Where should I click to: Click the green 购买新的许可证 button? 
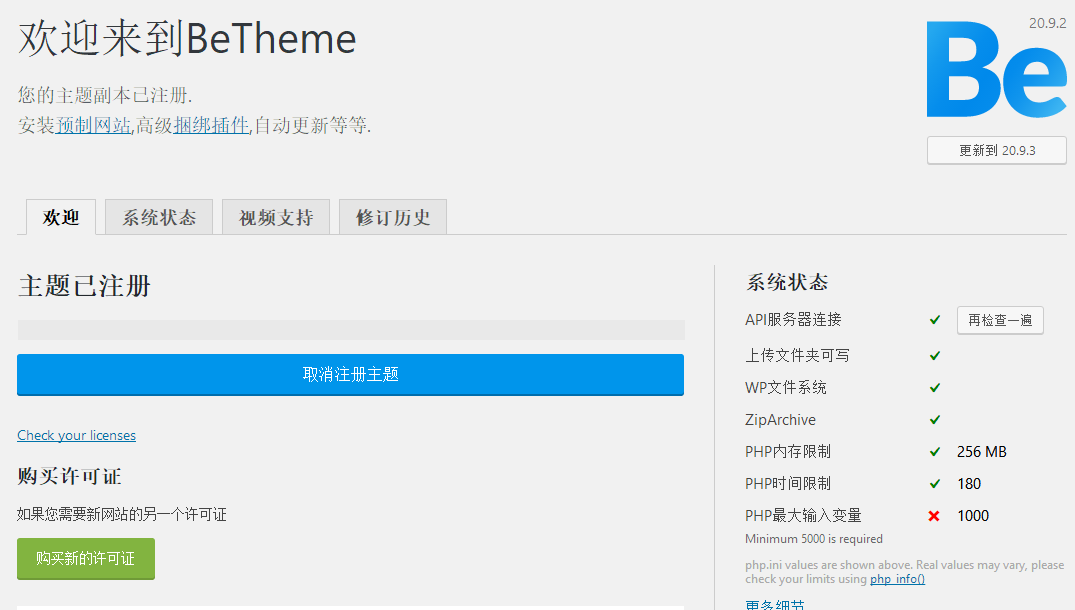[85, 559]
